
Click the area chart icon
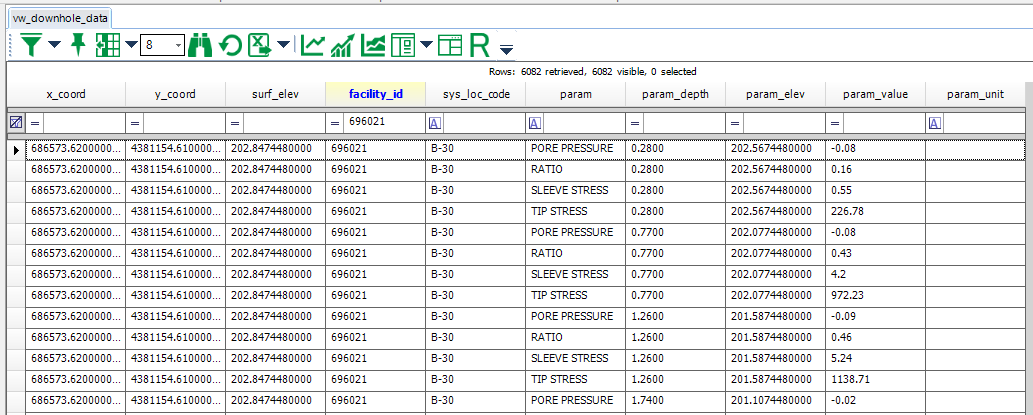(373, 44)
